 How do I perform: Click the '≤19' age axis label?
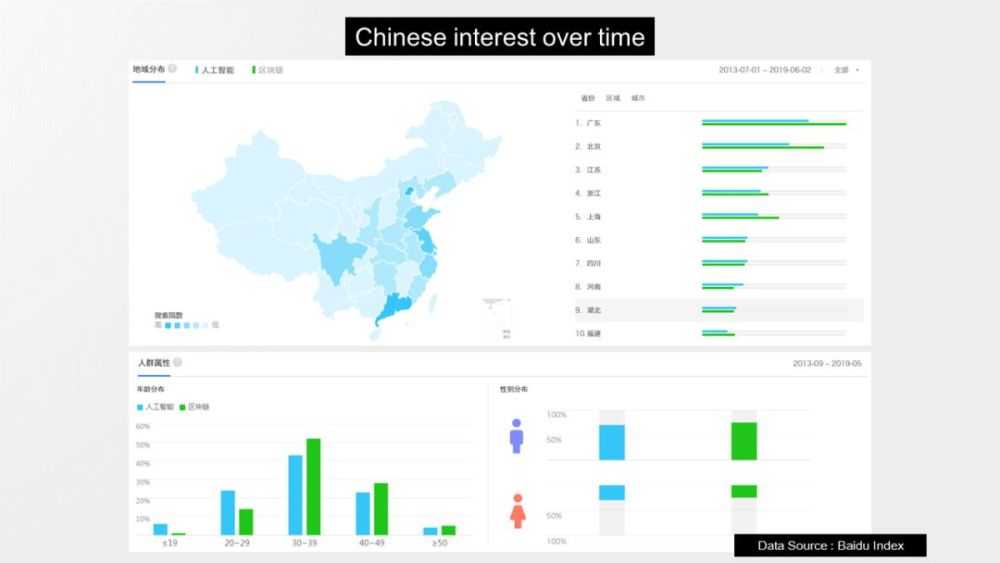tap(170, 543)
